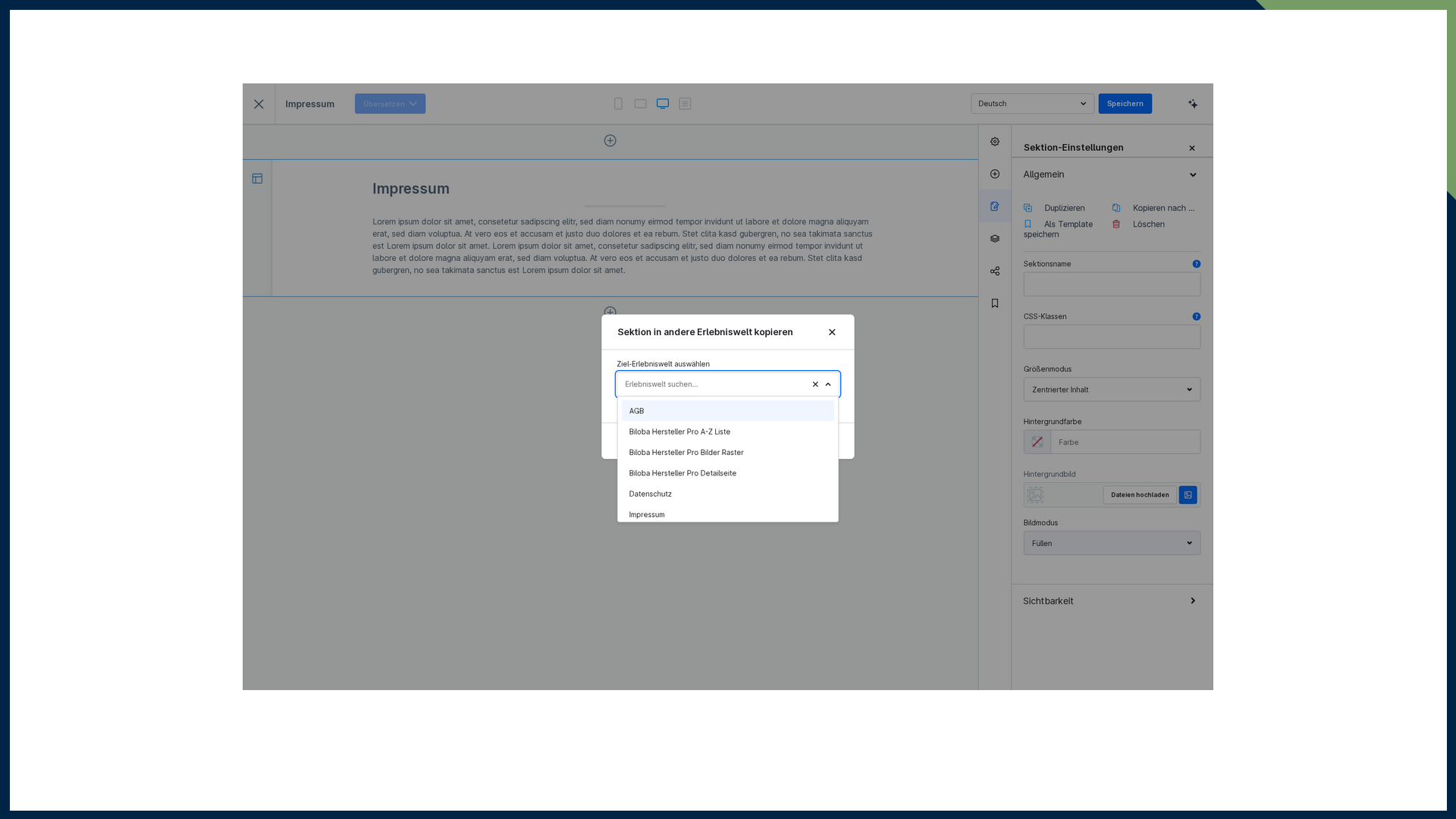Select Biloba Hersteller Pro A-Z Liste
Screen dimensions: 1456x819
click(728, 431)
